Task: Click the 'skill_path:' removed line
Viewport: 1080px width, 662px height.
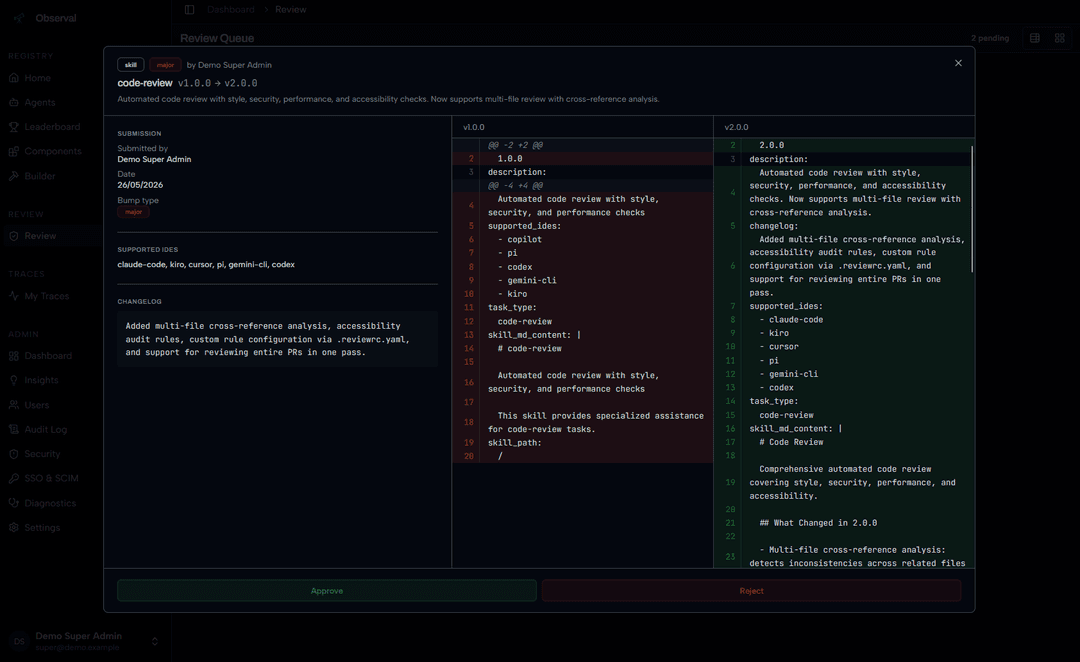Action: tap(515, 443)
